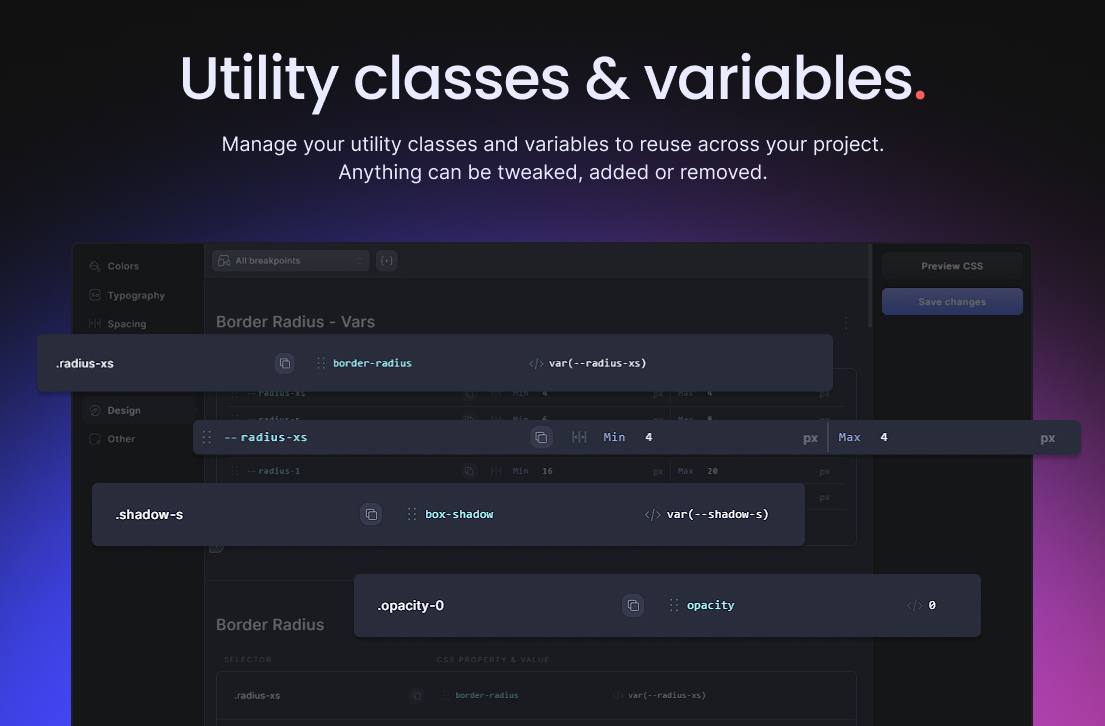Viewport: 1105px width, 726px height.
Task: Click the SELECTOR column header
Action: (247, 660)
